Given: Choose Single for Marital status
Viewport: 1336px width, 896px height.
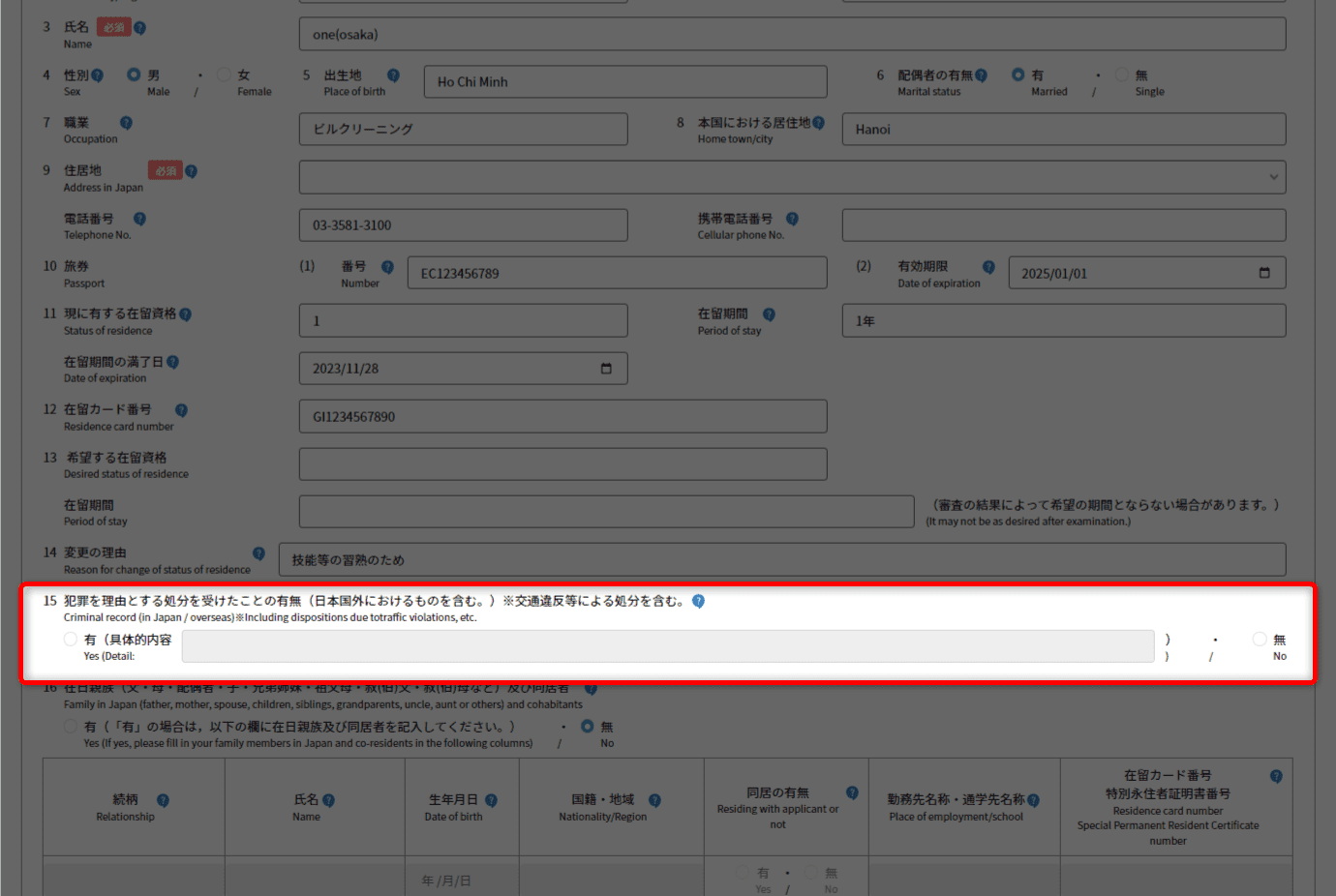Looking at the screenshot, I should 1122,75.
